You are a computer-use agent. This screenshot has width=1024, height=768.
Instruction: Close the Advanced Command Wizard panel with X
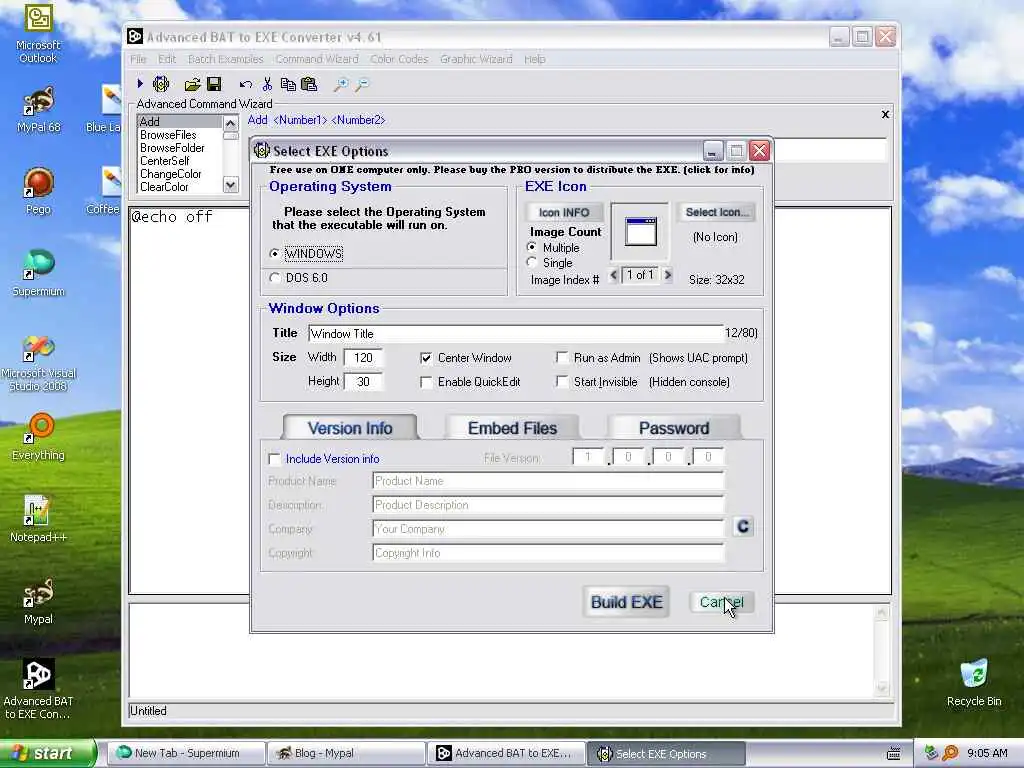pos(885,114)
